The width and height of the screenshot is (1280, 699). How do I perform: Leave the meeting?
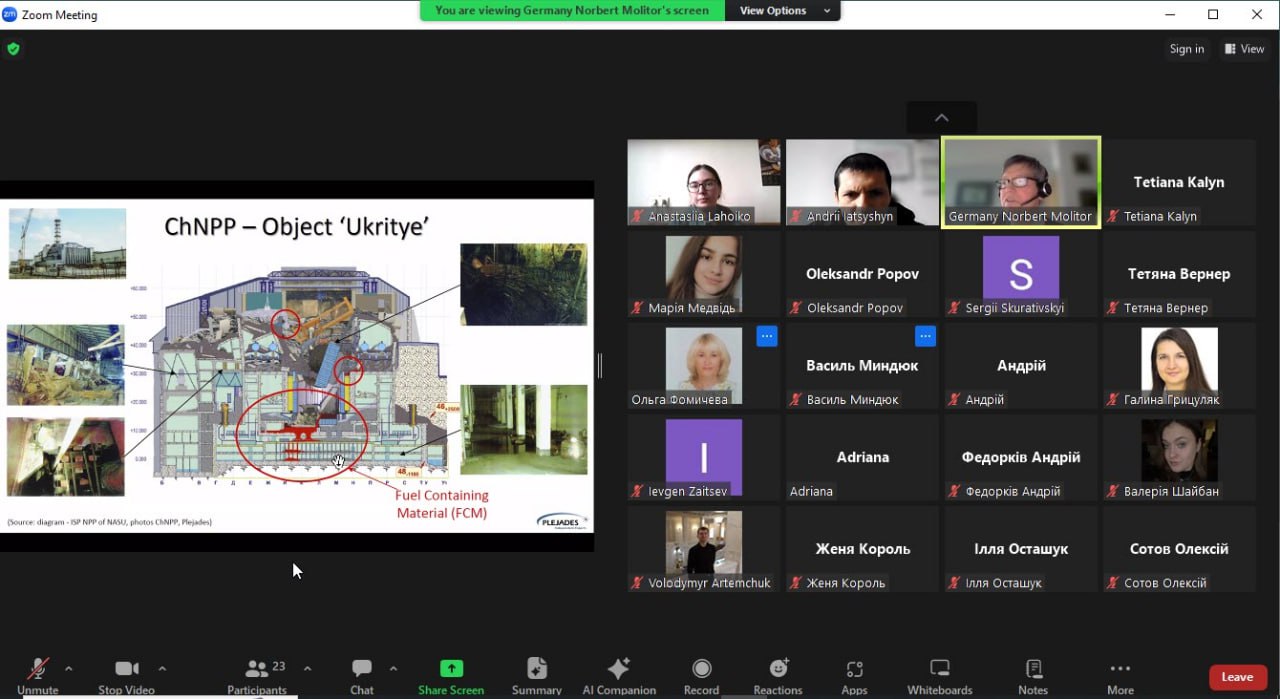click(x=1237, y=677)
